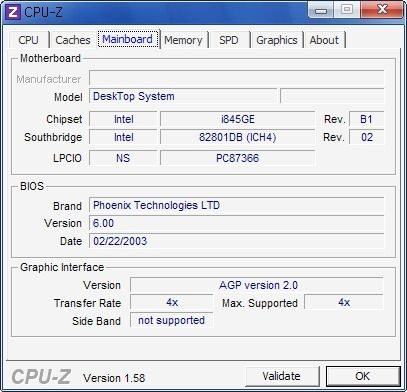Click the 'CPU-Z' title bar text
The width and height of the screenshot is (407, 392).
(x=43, y=12)
